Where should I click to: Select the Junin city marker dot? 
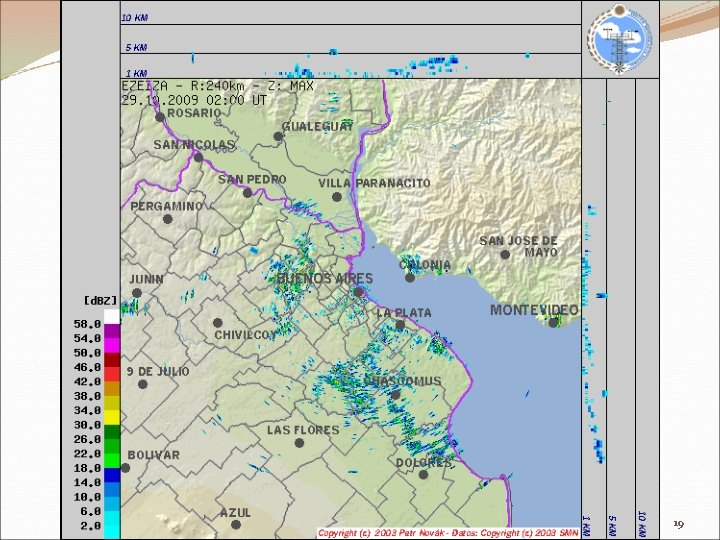pos(137,293)
